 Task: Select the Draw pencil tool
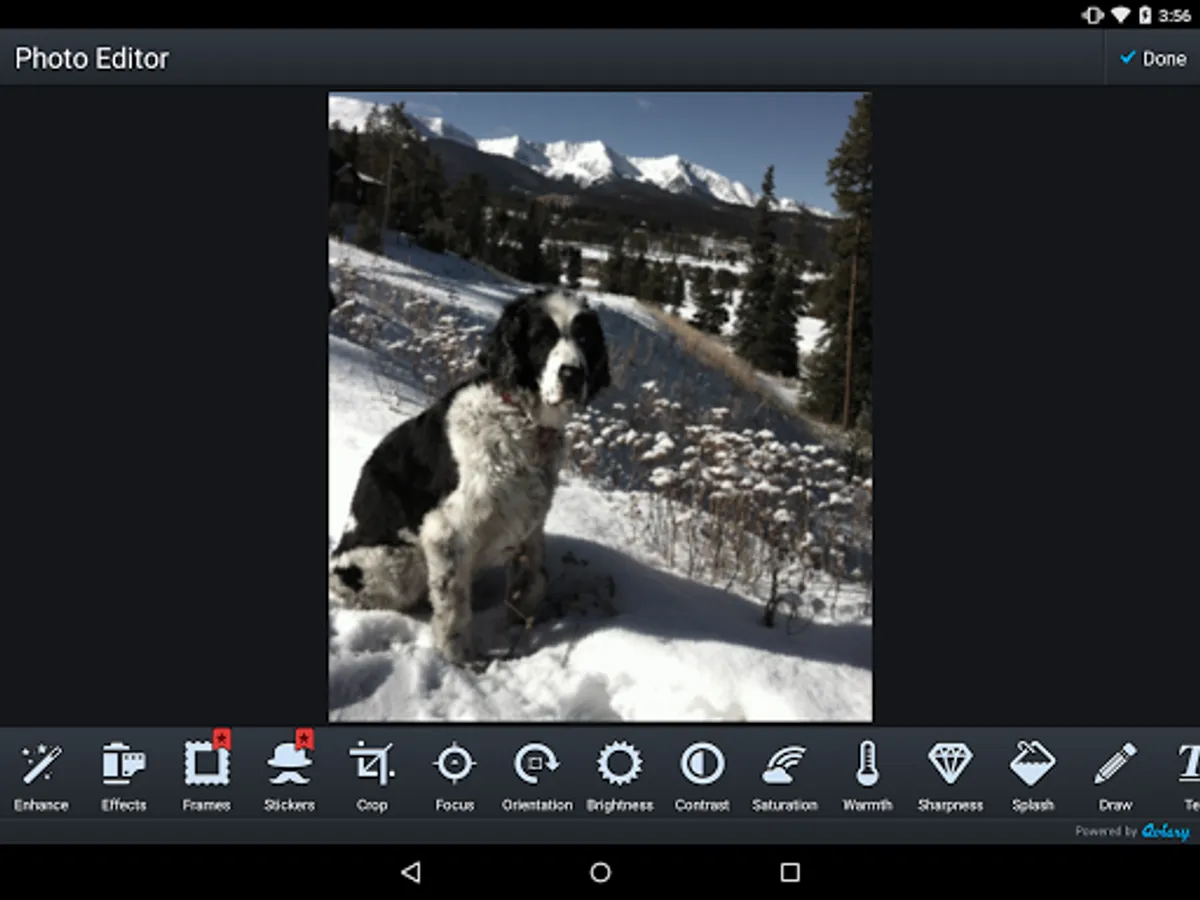click(1115, 776)
